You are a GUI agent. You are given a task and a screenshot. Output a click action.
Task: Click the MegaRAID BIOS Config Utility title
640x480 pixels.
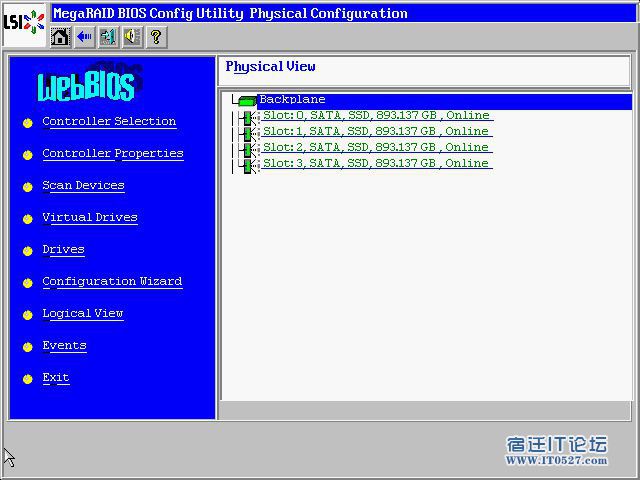tap(231, 13)
